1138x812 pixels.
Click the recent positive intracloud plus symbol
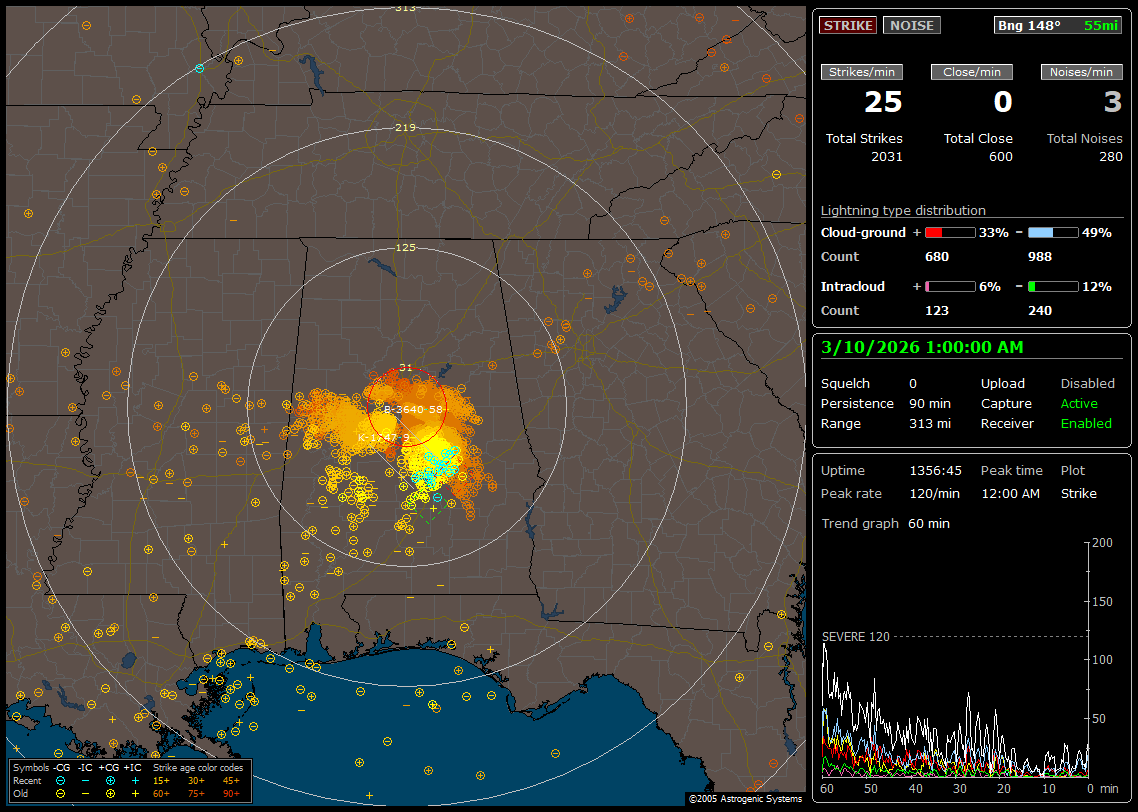pos(134,780)
